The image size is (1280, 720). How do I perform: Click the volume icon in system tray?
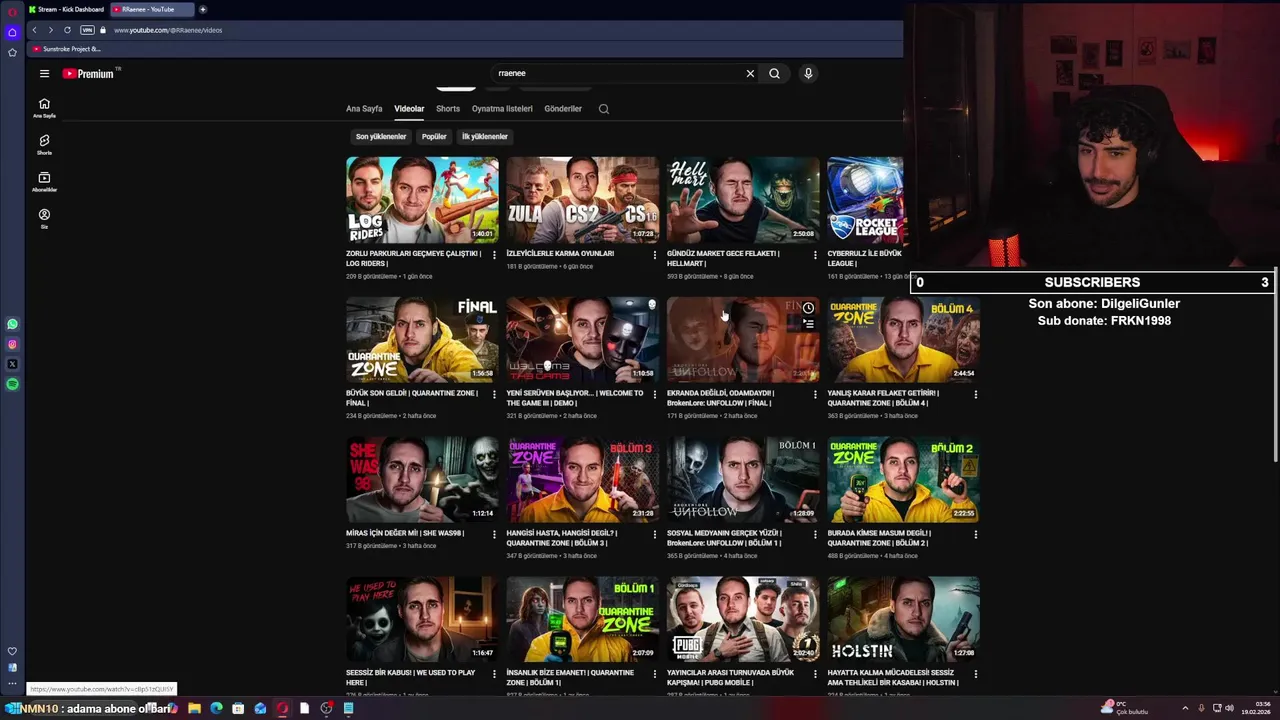coord(1229,708)
